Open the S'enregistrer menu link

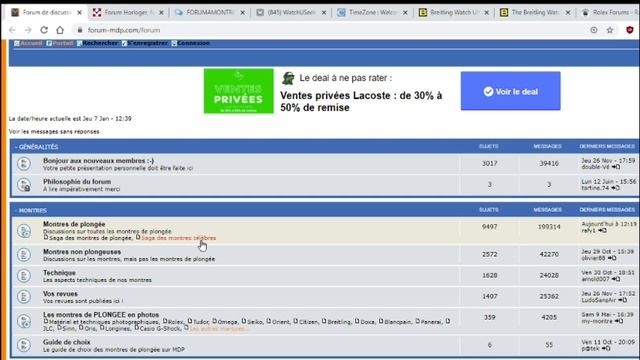click(144, 43)
